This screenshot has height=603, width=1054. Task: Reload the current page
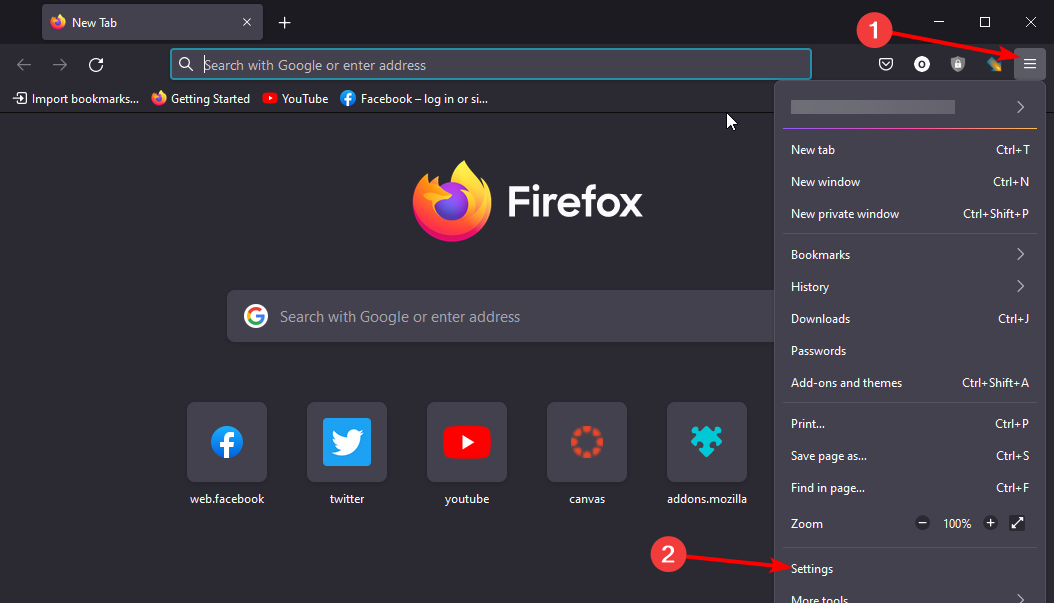96,65
